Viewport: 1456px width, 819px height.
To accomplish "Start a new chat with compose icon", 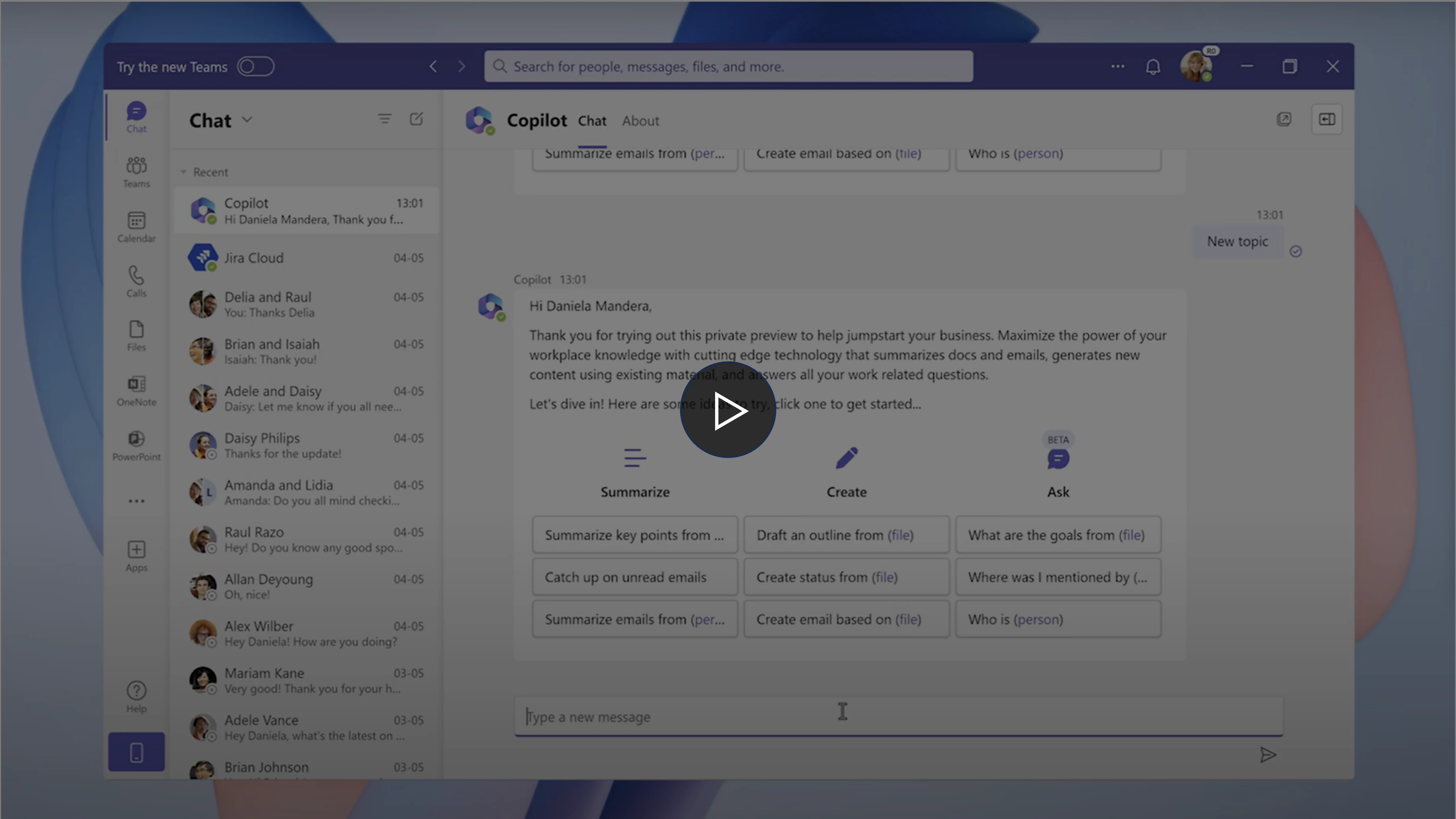I will point(417,119).
